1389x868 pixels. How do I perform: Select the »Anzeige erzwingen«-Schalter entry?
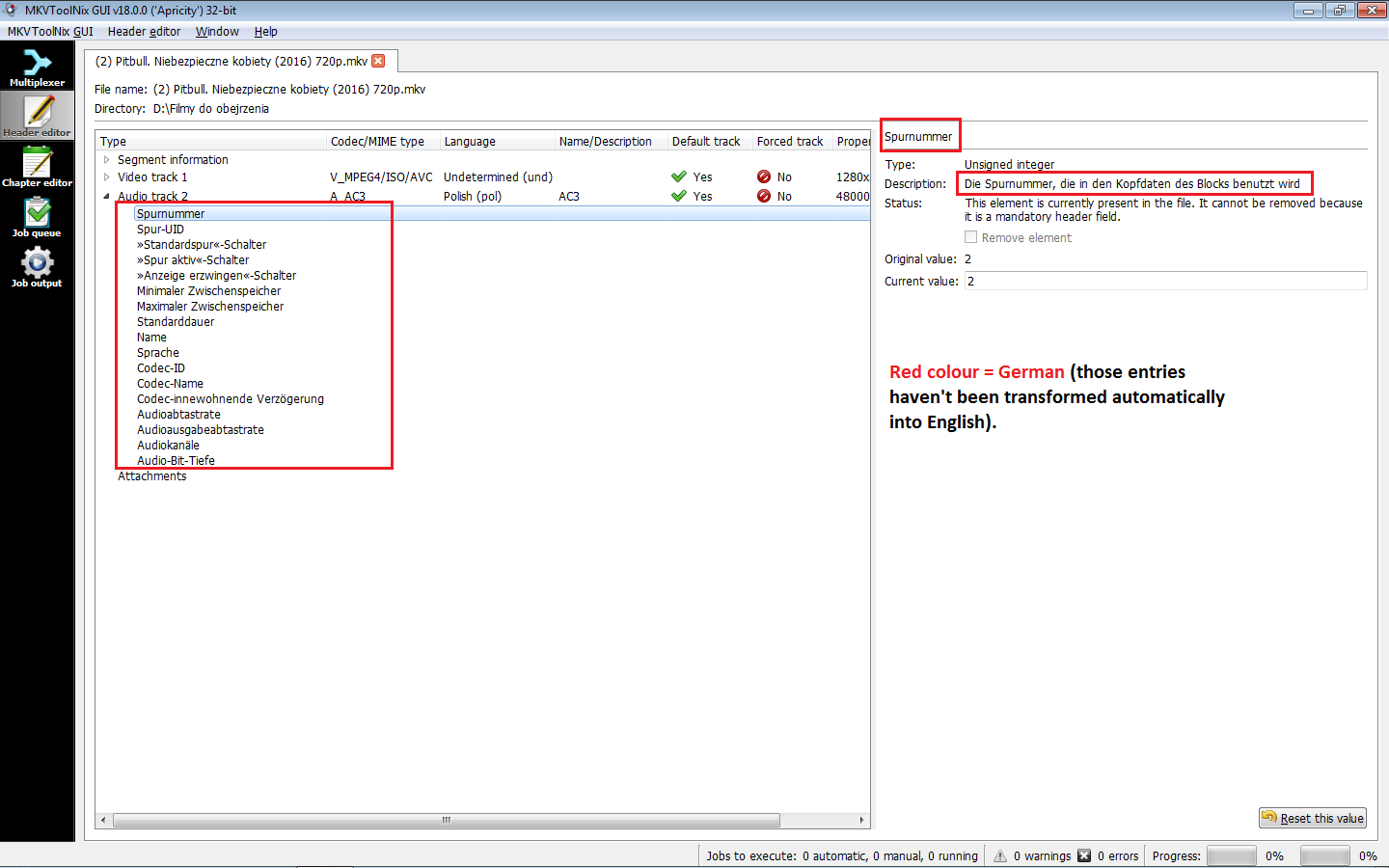tap(216, 276)
